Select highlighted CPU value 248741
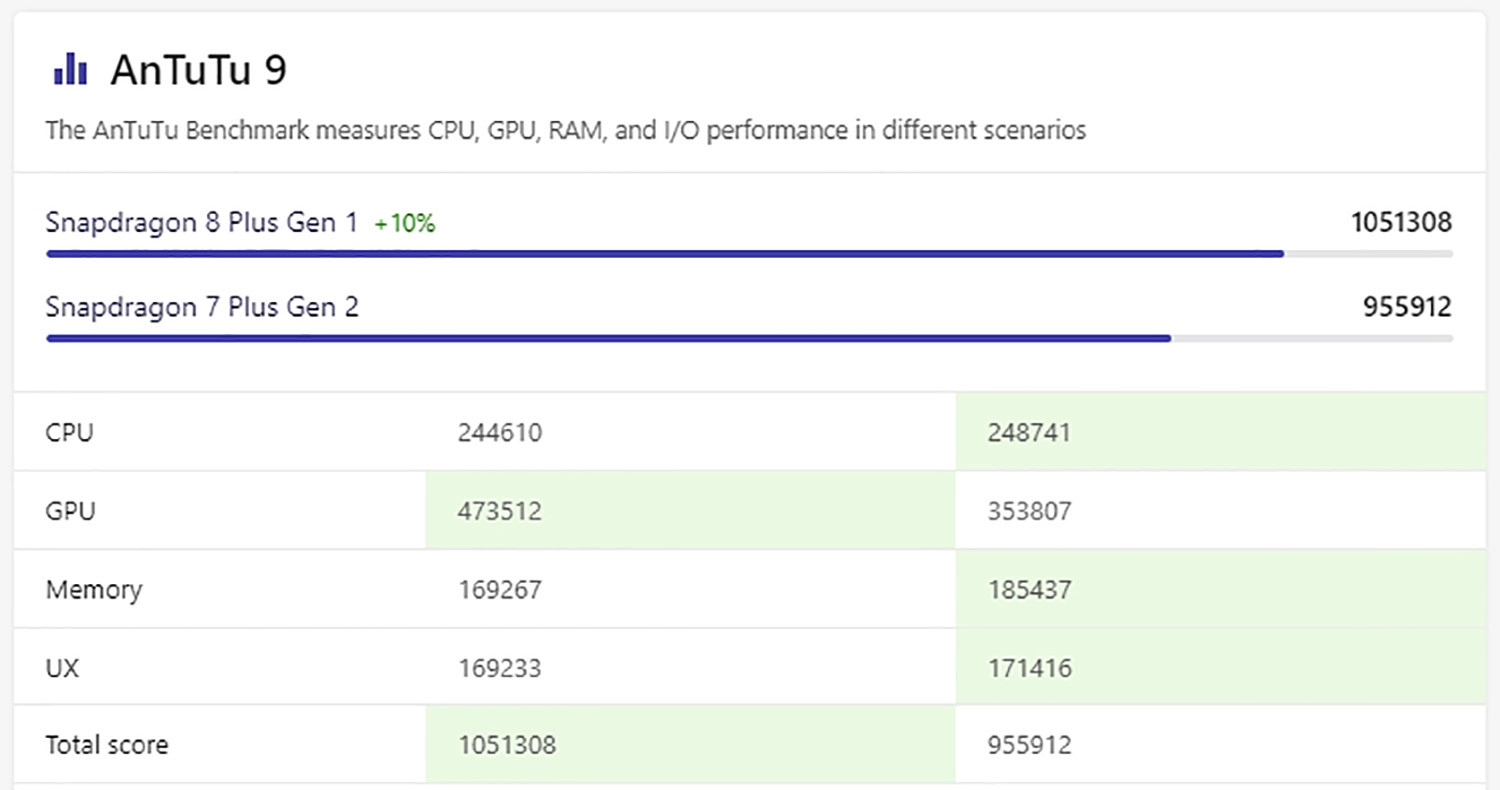 pyautogui.click(x=1030, y=433)
